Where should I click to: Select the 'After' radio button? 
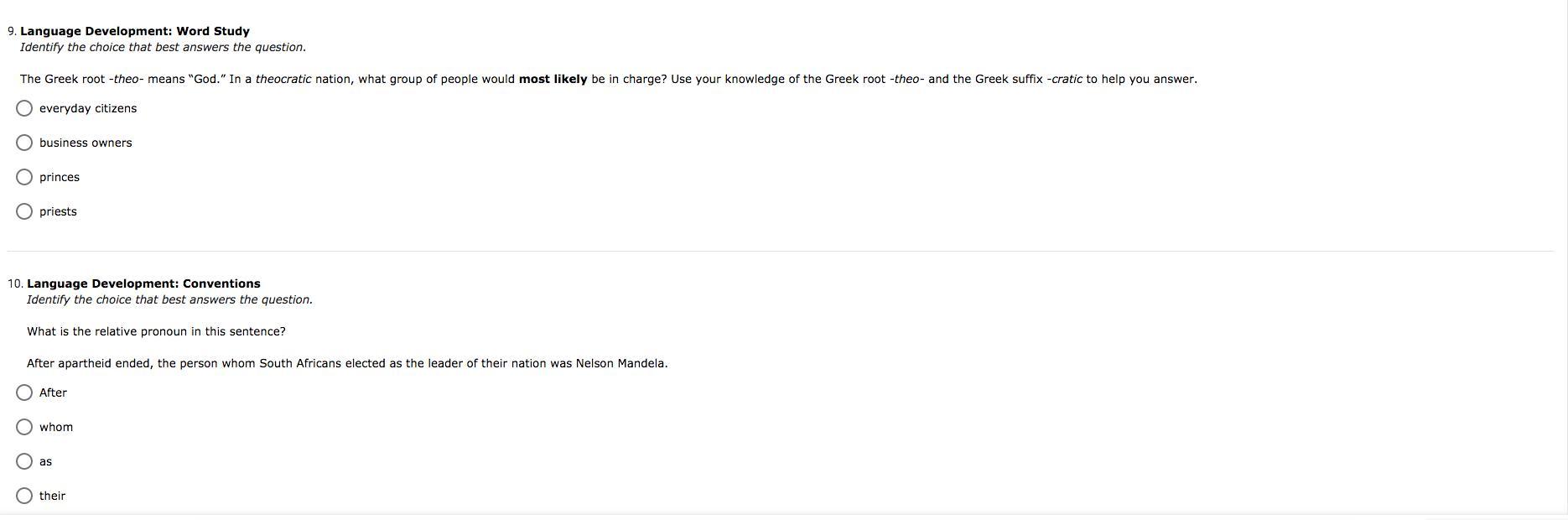[24, 393]
